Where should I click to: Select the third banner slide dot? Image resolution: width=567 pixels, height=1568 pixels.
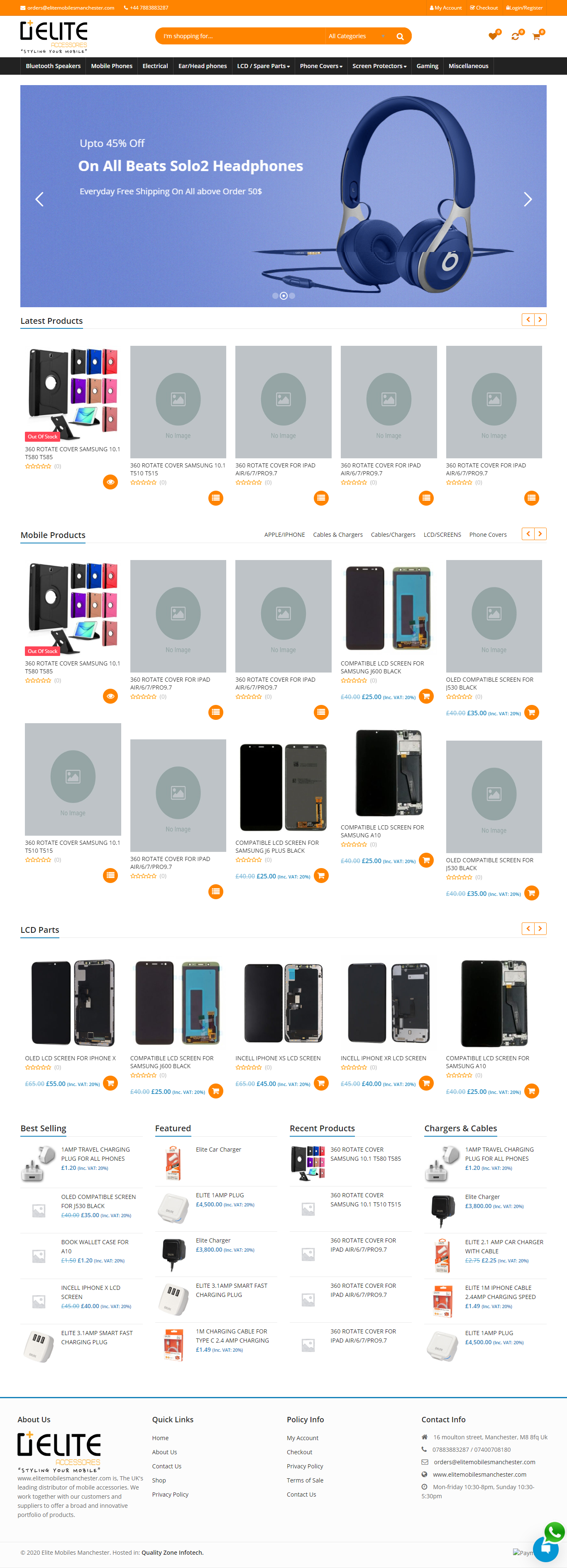(292, 296)
